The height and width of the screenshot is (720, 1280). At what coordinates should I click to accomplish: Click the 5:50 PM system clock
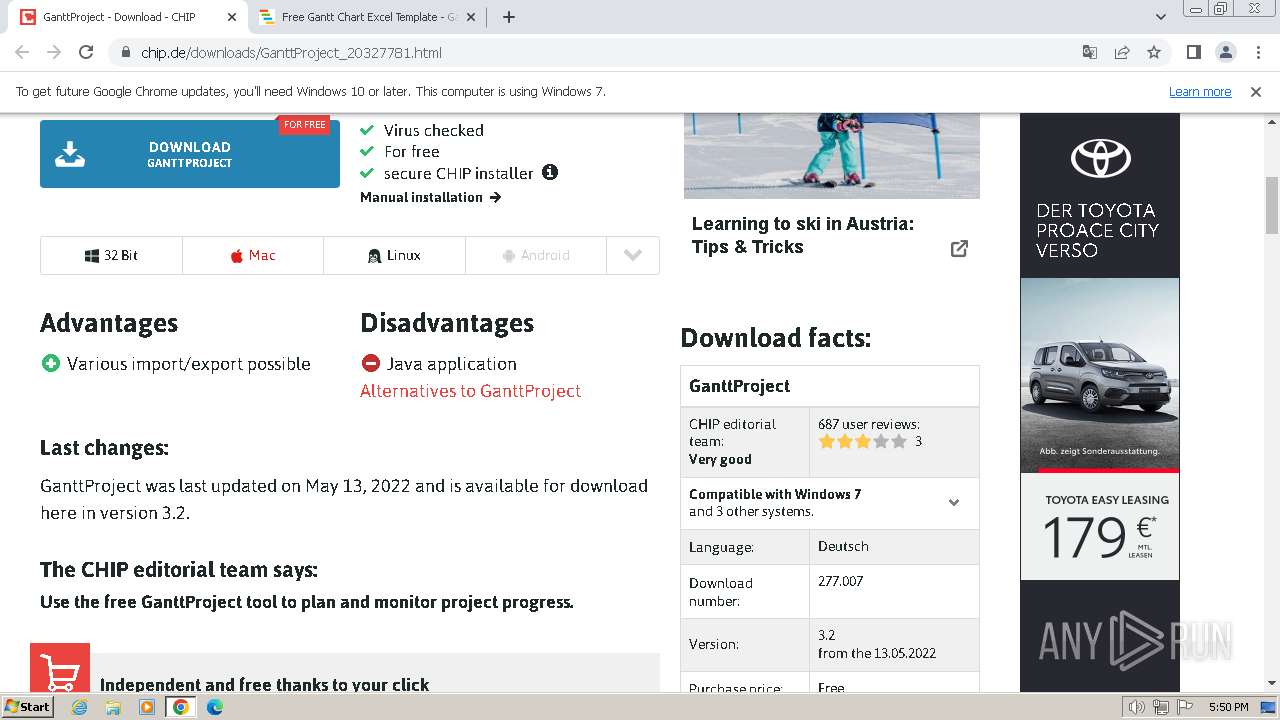[x=1228, y=707]
